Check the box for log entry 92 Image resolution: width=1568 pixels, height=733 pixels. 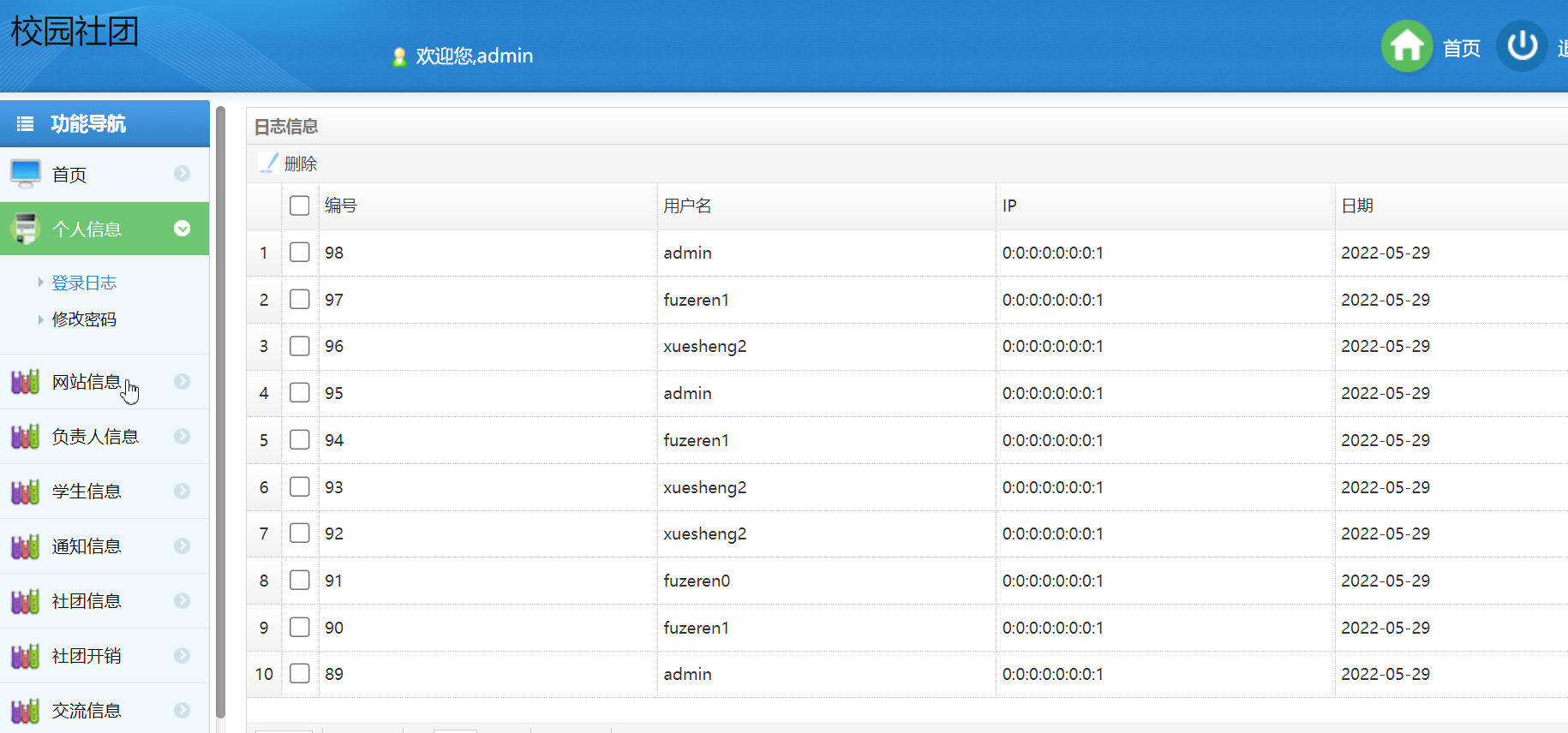pyautogui.click(x=299, y=533)
